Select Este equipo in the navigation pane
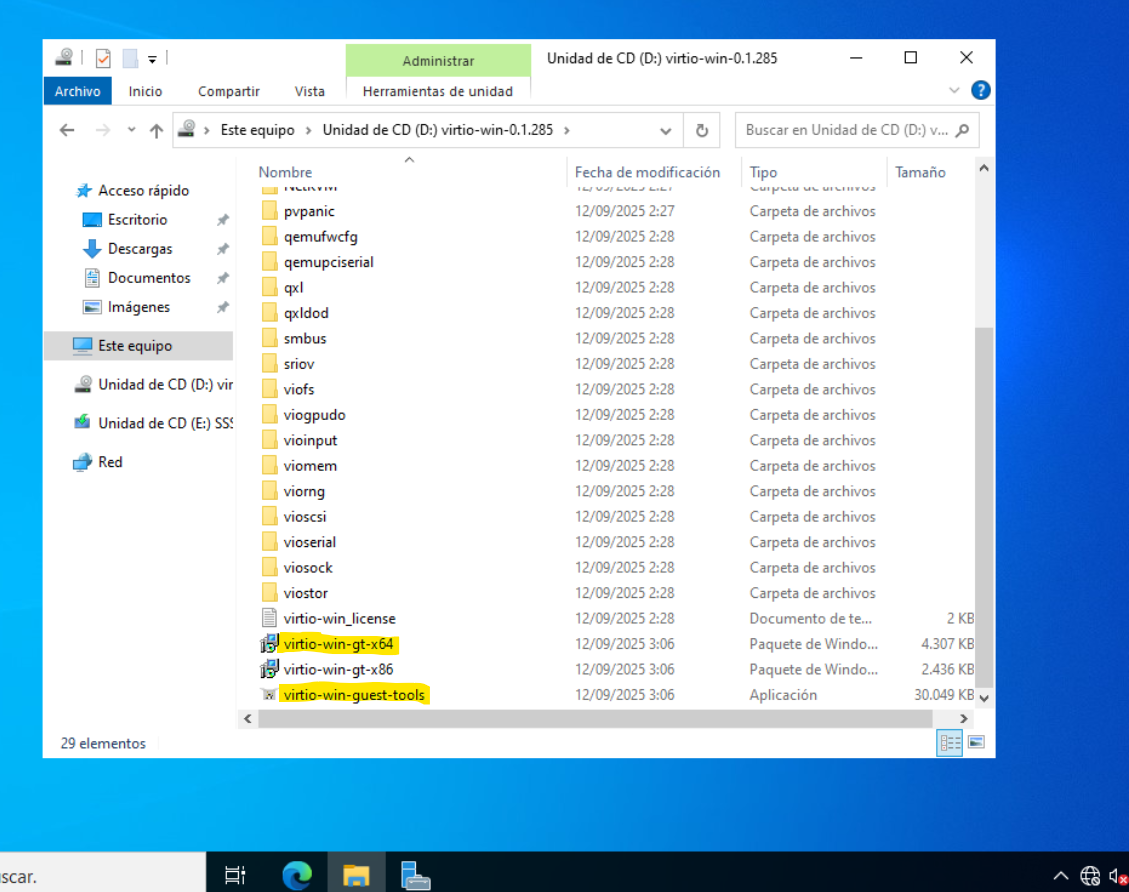Image resolution: width=1129 pixels, height=892 pixels. coord(138,346)
